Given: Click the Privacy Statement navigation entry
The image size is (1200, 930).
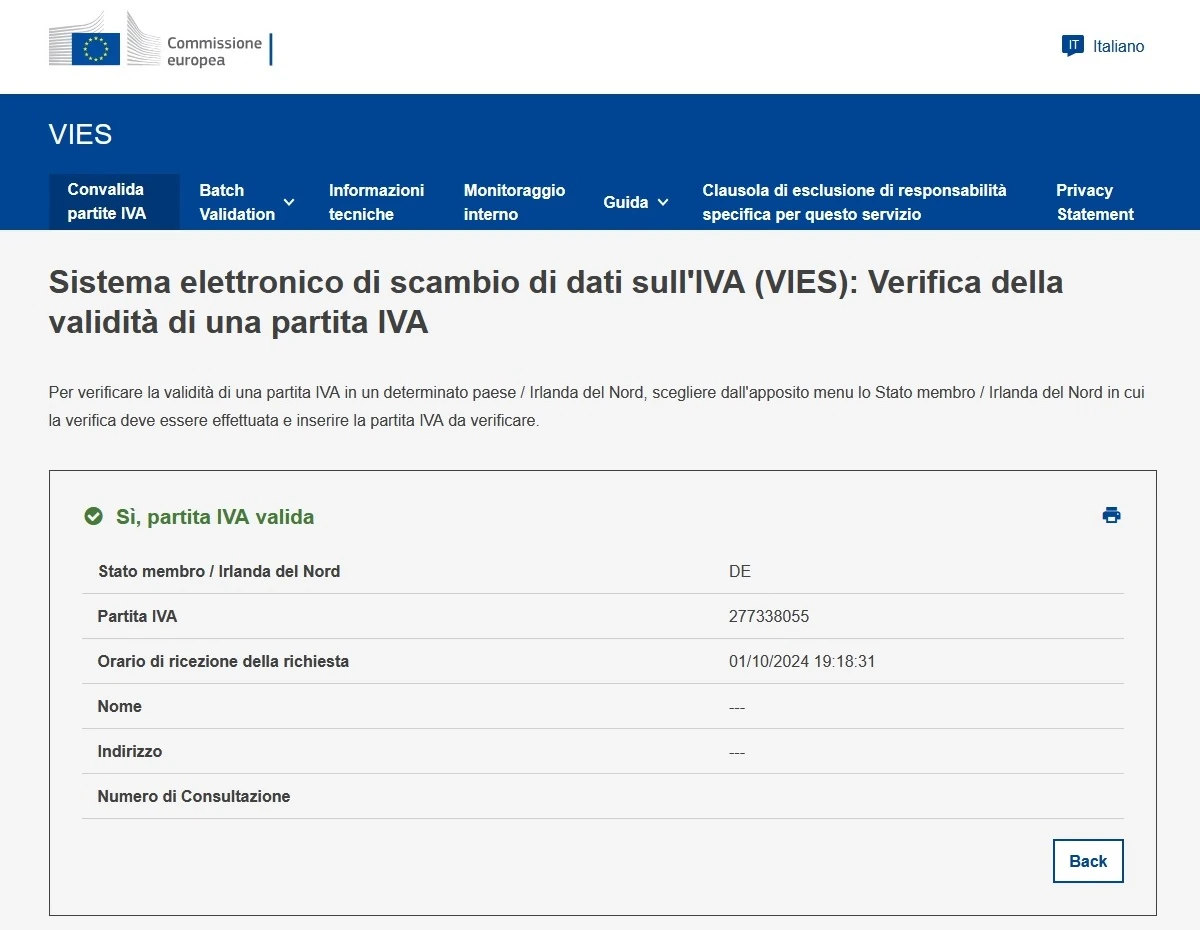Looking at the screenshot, I should [1095, 202].
